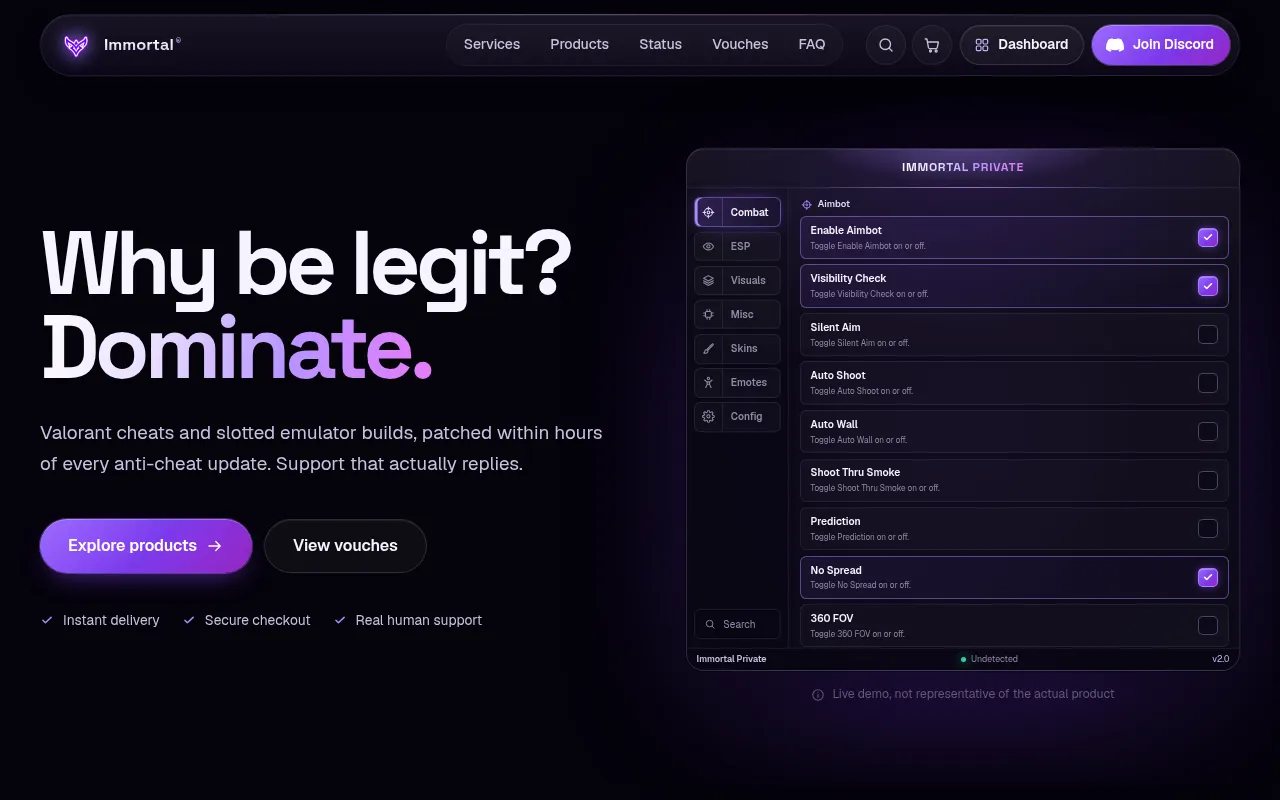Screen dimensions: 1280x800
Task: Open the shopping cart icon
Action: pyautogui.click(x=932, y=45)
